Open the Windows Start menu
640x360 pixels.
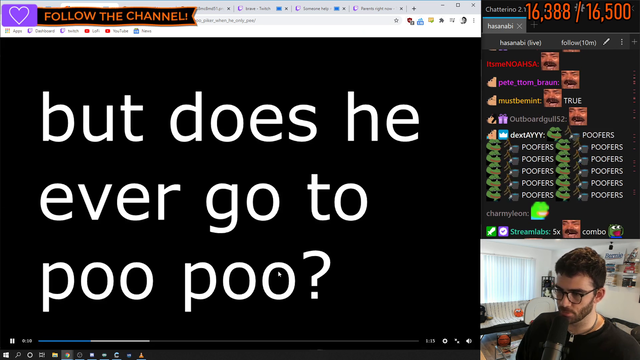[x=6, y=355]
